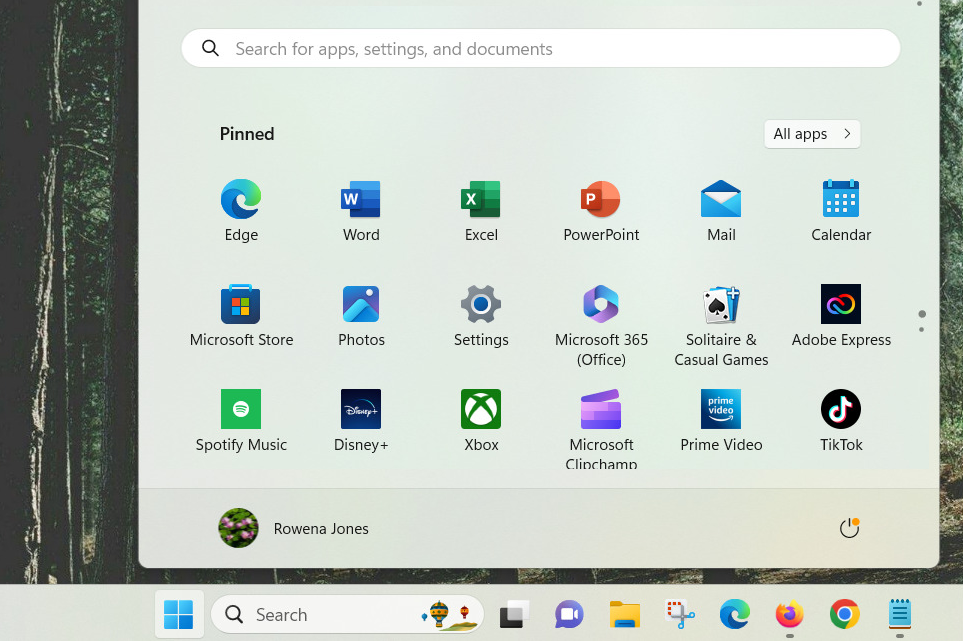Launch the PowerPoint app

pos(601,210)
